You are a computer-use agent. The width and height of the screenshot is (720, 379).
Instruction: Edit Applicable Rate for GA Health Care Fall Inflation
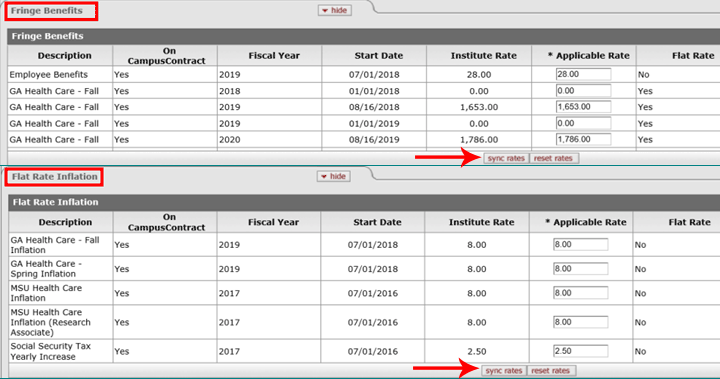coord(580,244)
